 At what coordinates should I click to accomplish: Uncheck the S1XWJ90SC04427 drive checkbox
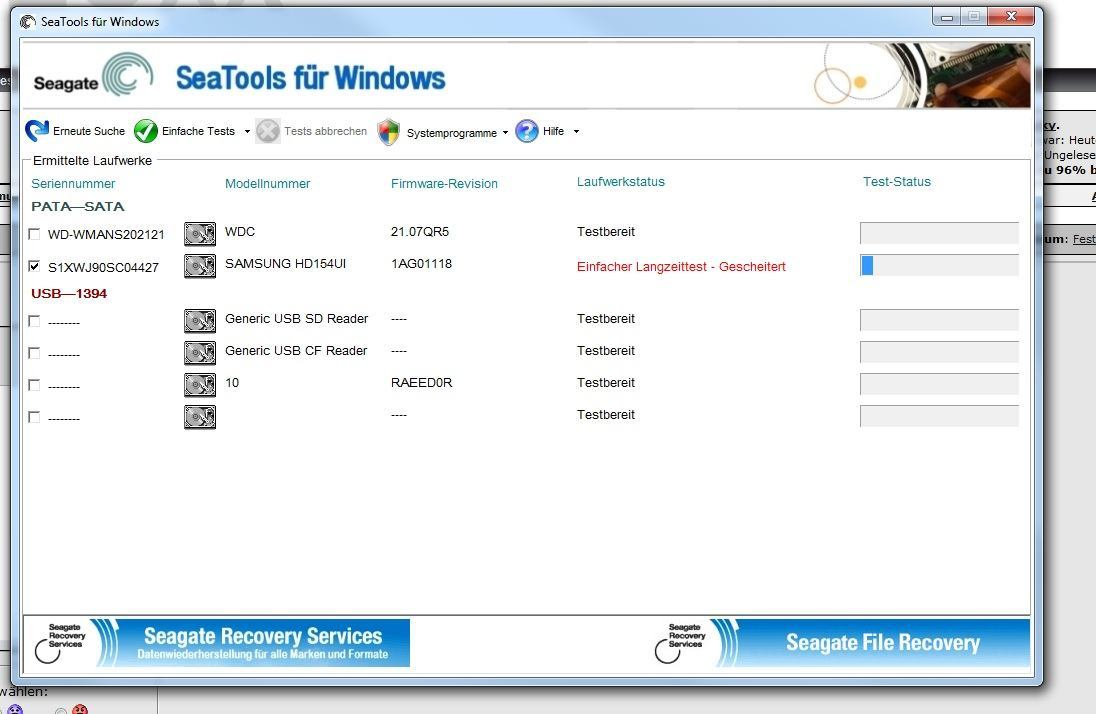34,266
